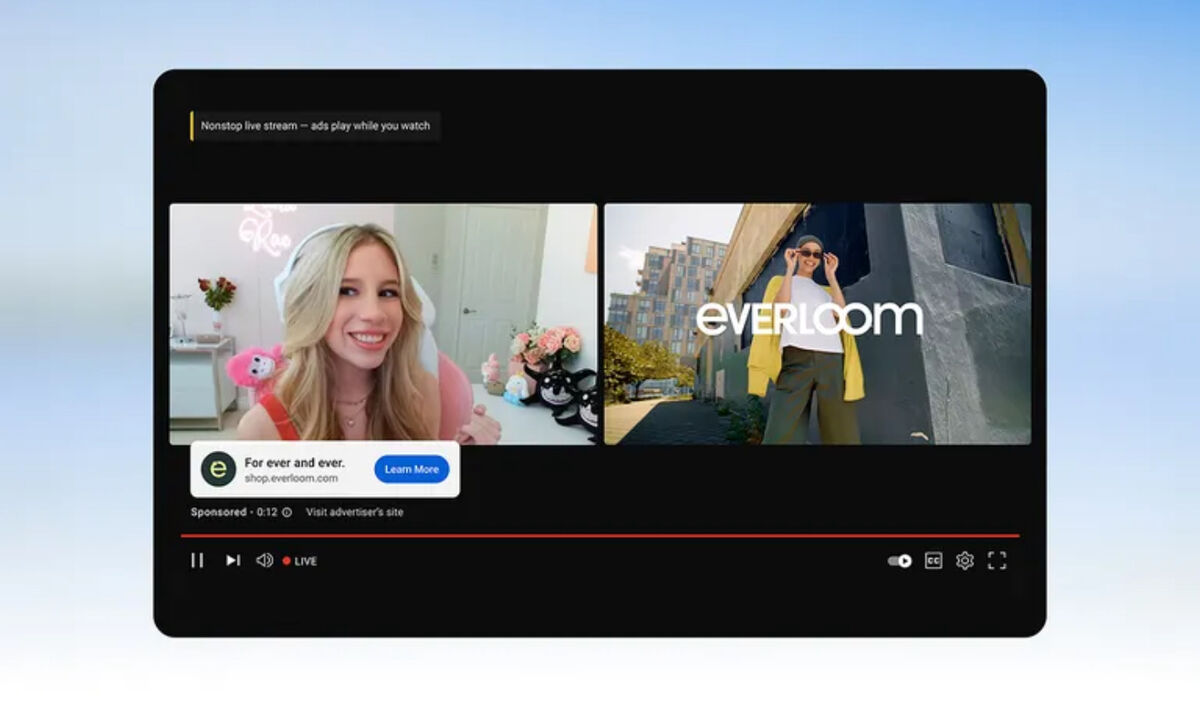Screen dimensions: 1200x717
Task: Pause the live stream playback
Action: point(197,561)
